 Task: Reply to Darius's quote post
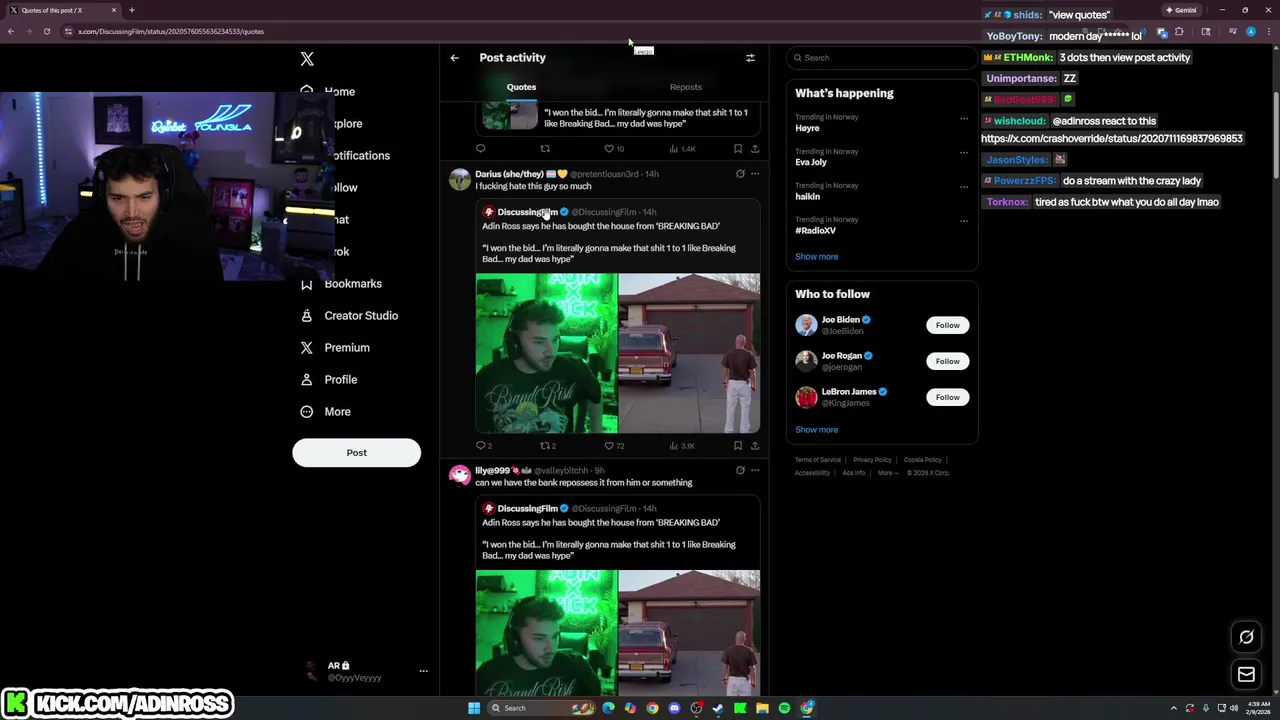(x=481, y=446)
